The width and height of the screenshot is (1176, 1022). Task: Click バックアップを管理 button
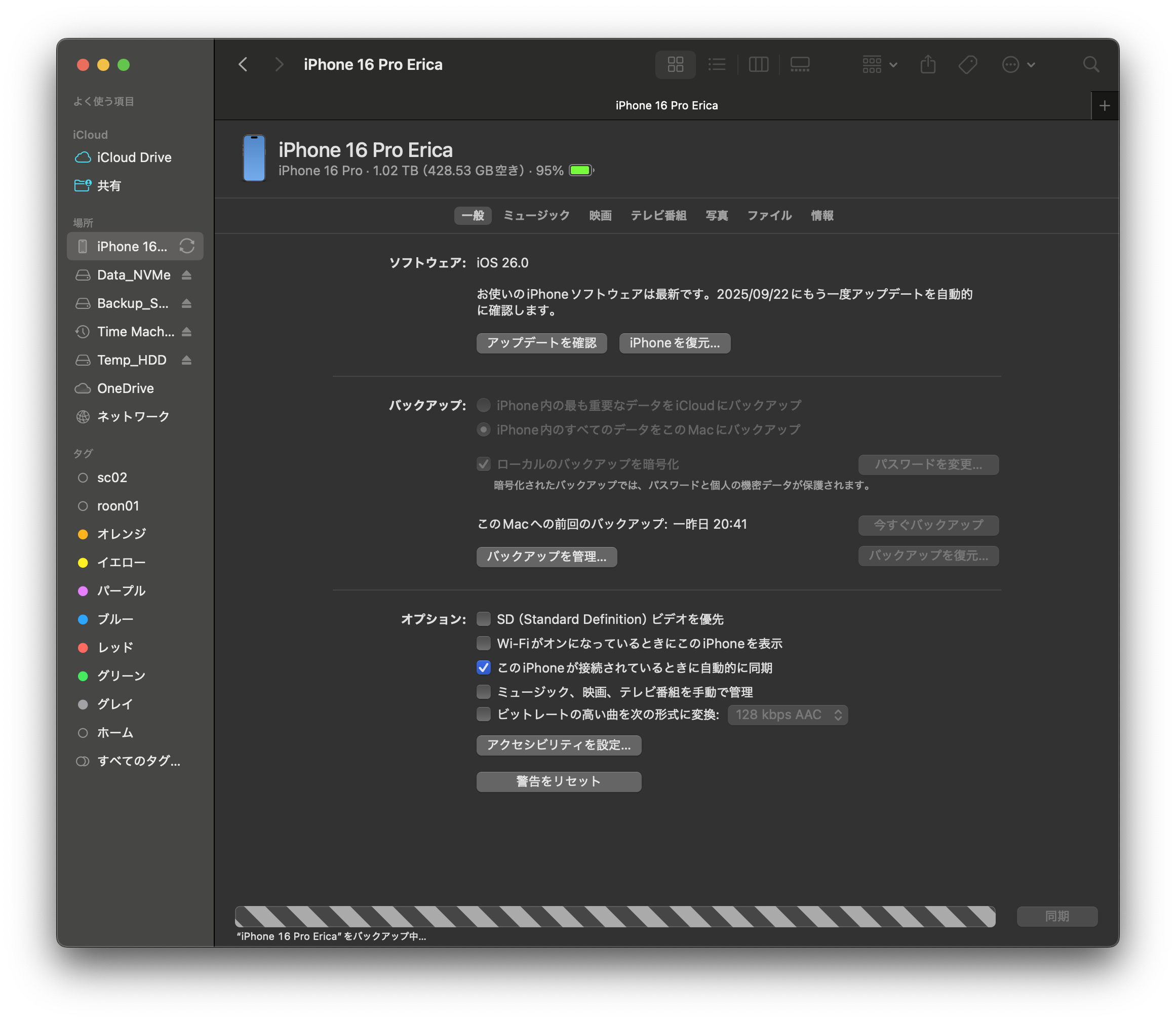point(546,557)
